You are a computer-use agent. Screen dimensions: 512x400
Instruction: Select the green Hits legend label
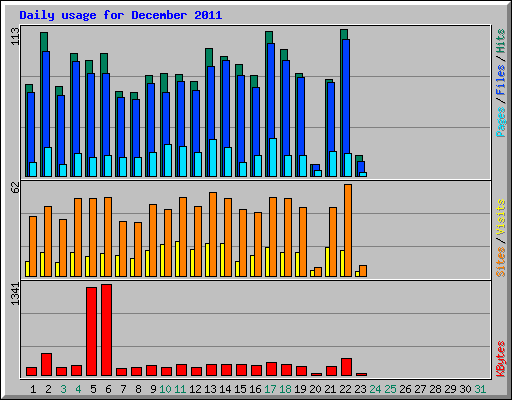[501, 41]
